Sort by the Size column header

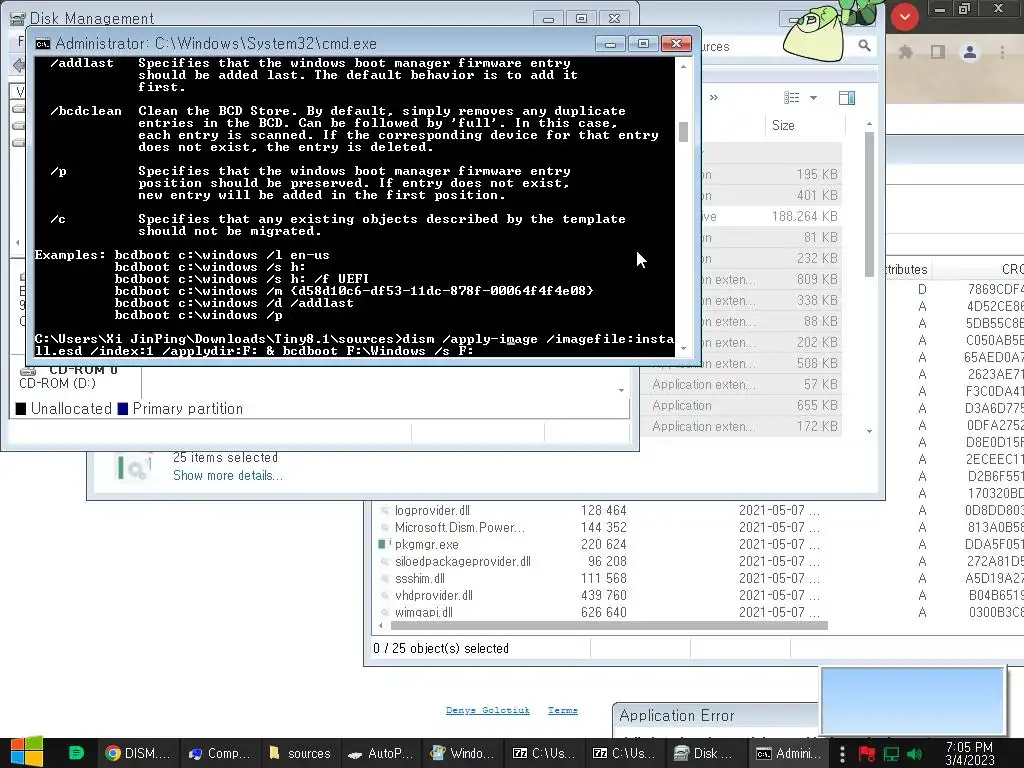click(x=783, y=125)
